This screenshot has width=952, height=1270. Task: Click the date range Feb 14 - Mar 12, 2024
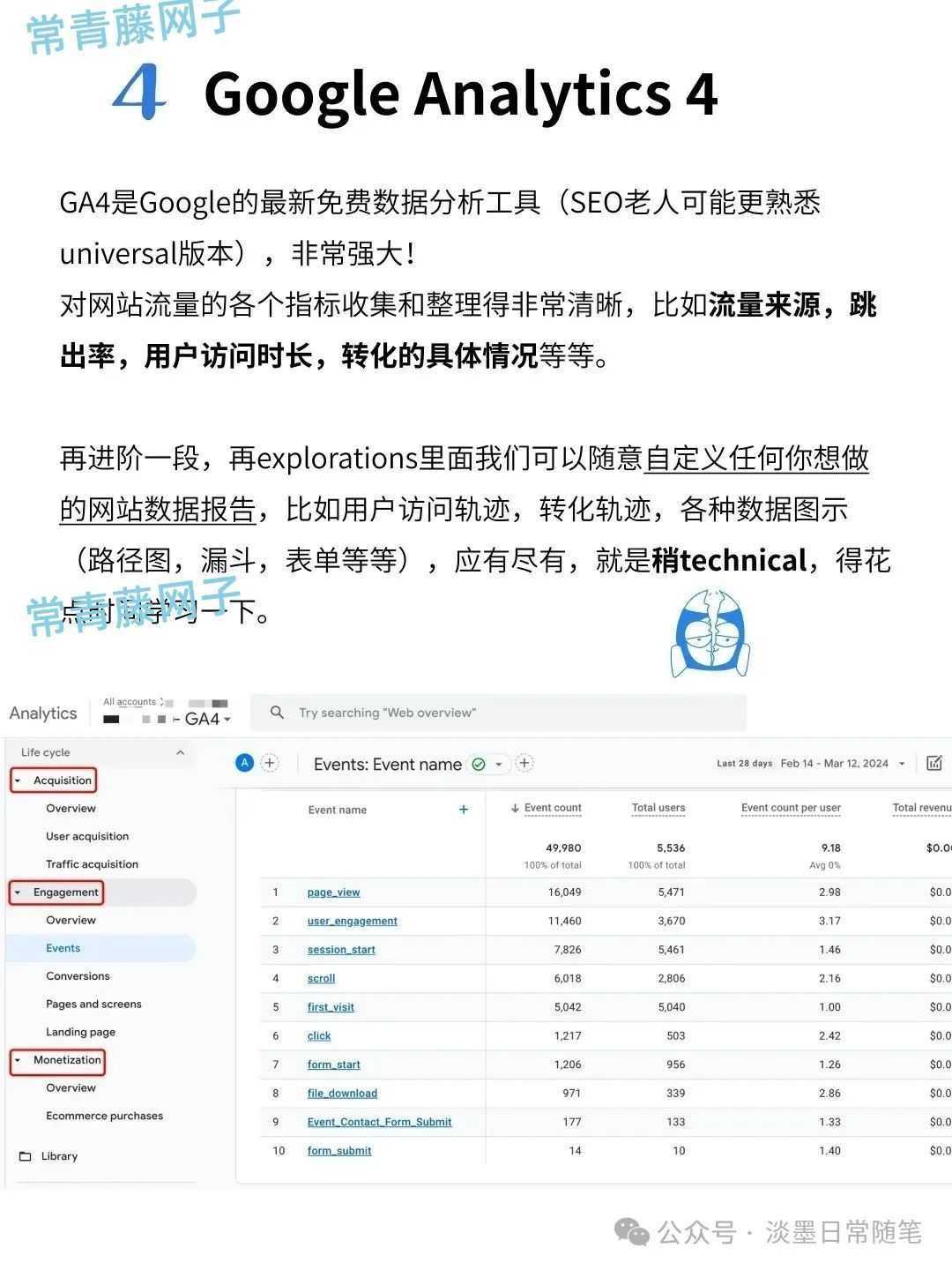tap(834, 764)
